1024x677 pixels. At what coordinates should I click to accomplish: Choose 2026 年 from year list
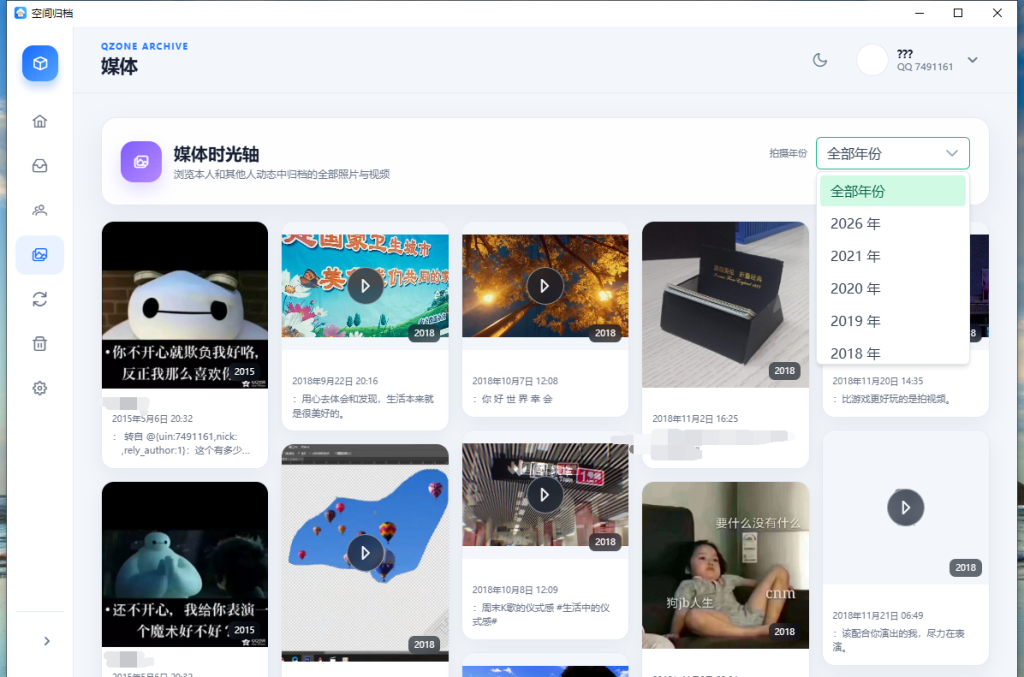point(892,224)
